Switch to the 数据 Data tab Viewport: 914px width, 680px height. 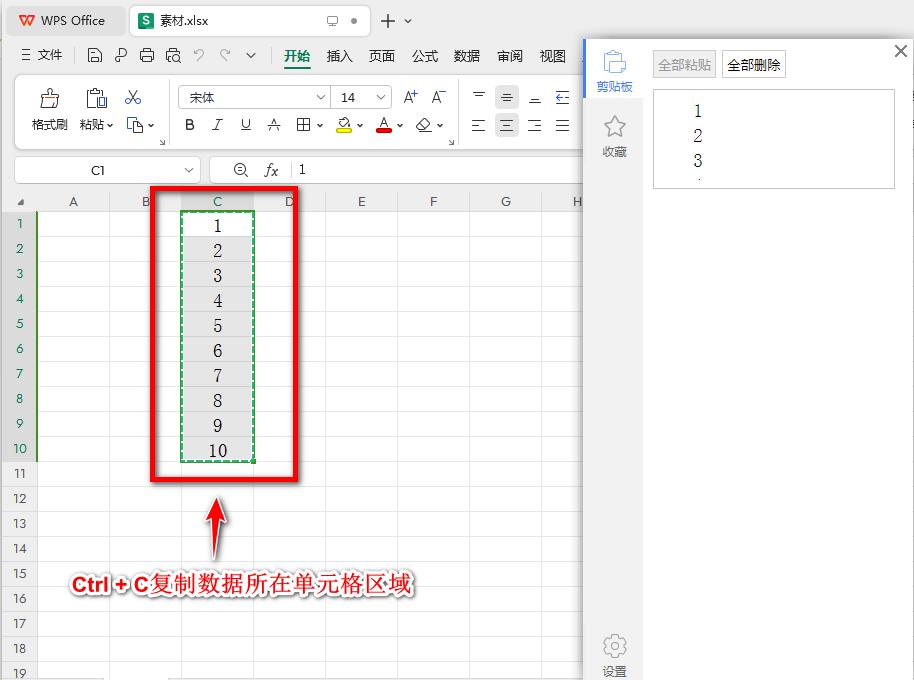tap(467, 56)
